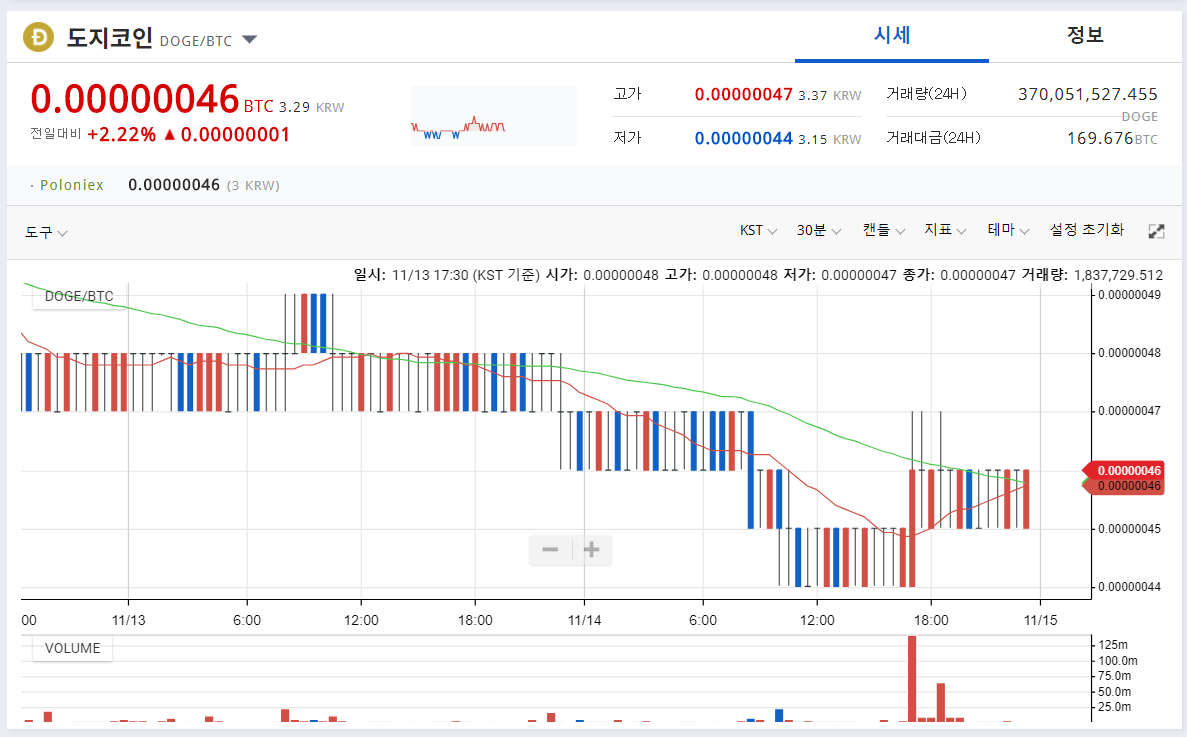
Task: Open the 도구 tools dropdown
Action: pyautogui.click(x=46, y=232)
